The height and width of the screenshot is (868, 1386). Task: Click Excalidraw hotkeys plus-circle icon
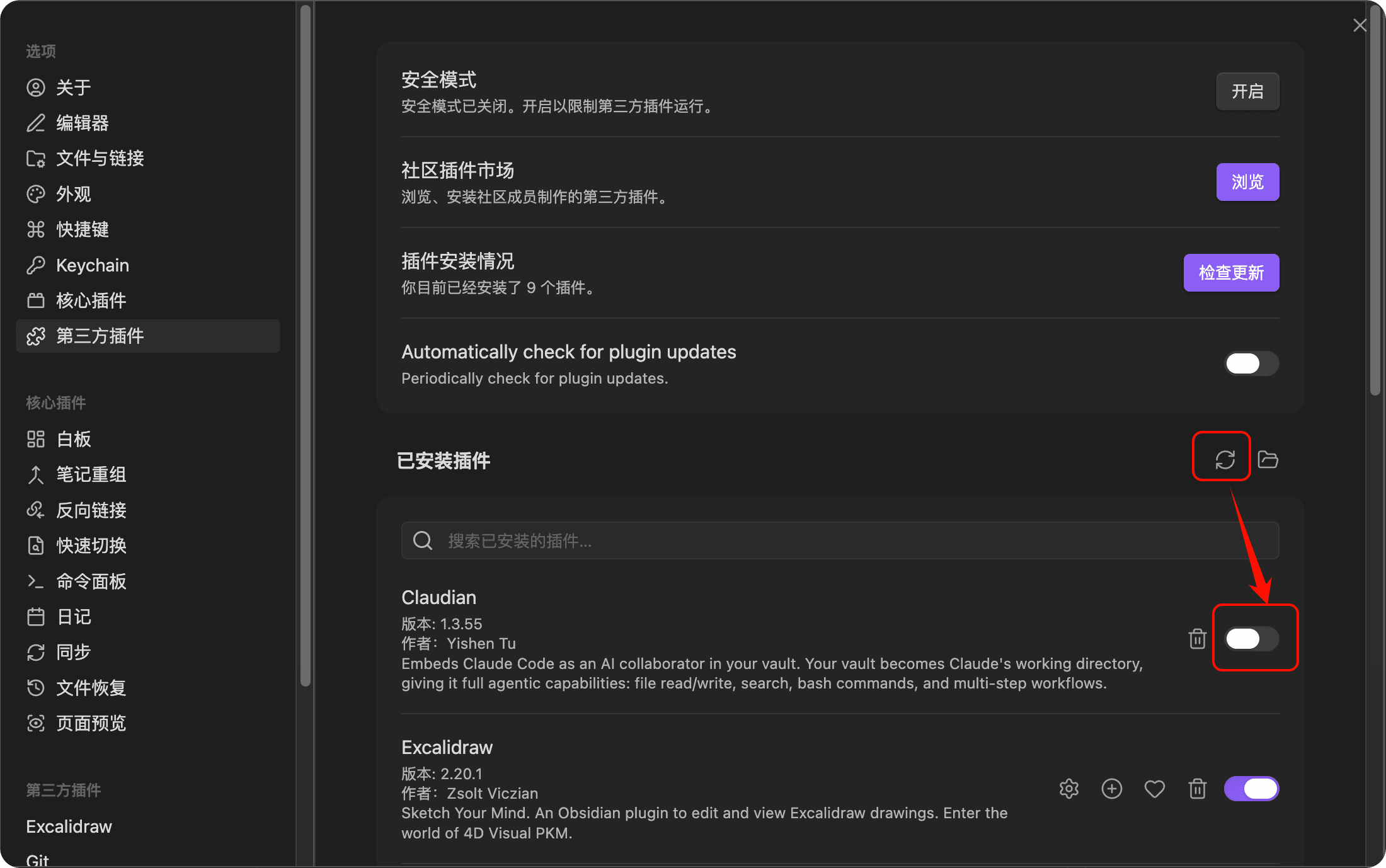click(1111, 789)
